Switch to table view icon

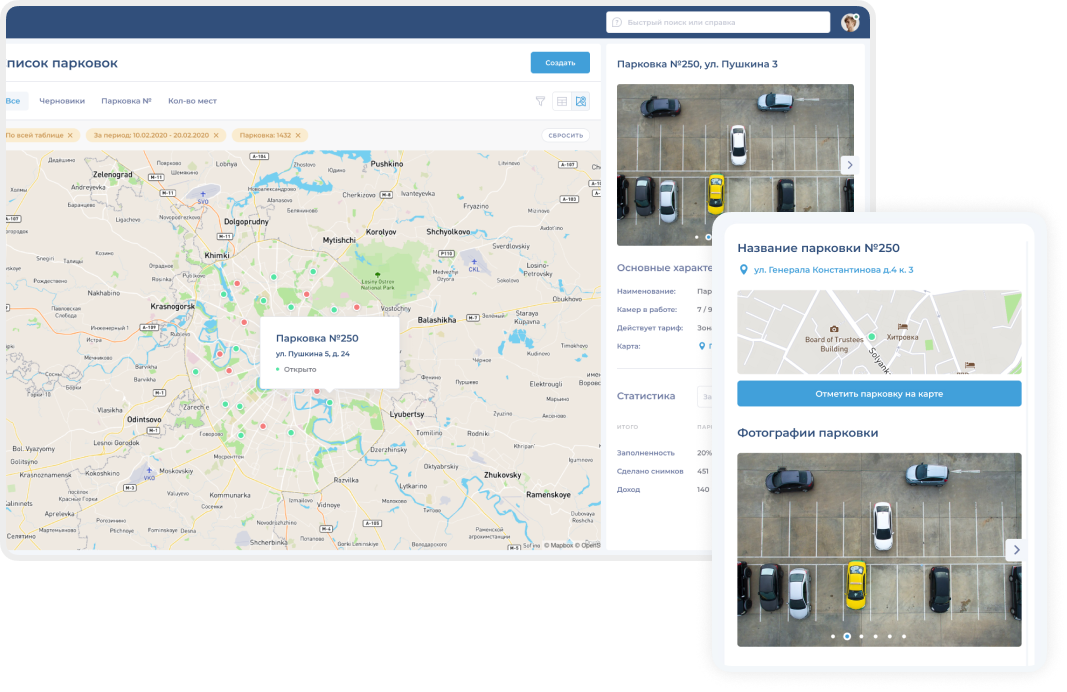[x=562, y=101]
